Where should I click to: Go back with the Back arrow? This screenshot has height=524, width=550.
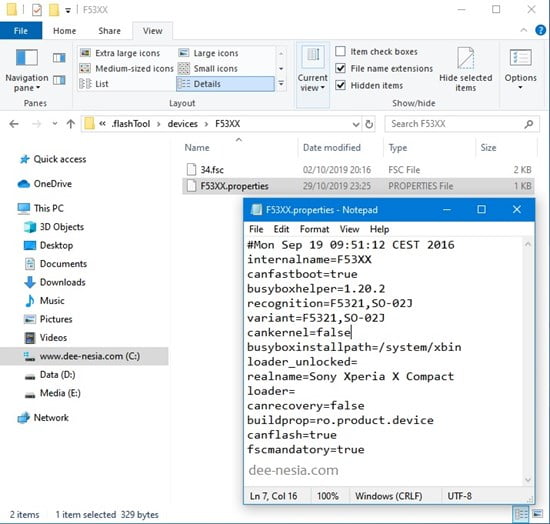click(14, 124)
